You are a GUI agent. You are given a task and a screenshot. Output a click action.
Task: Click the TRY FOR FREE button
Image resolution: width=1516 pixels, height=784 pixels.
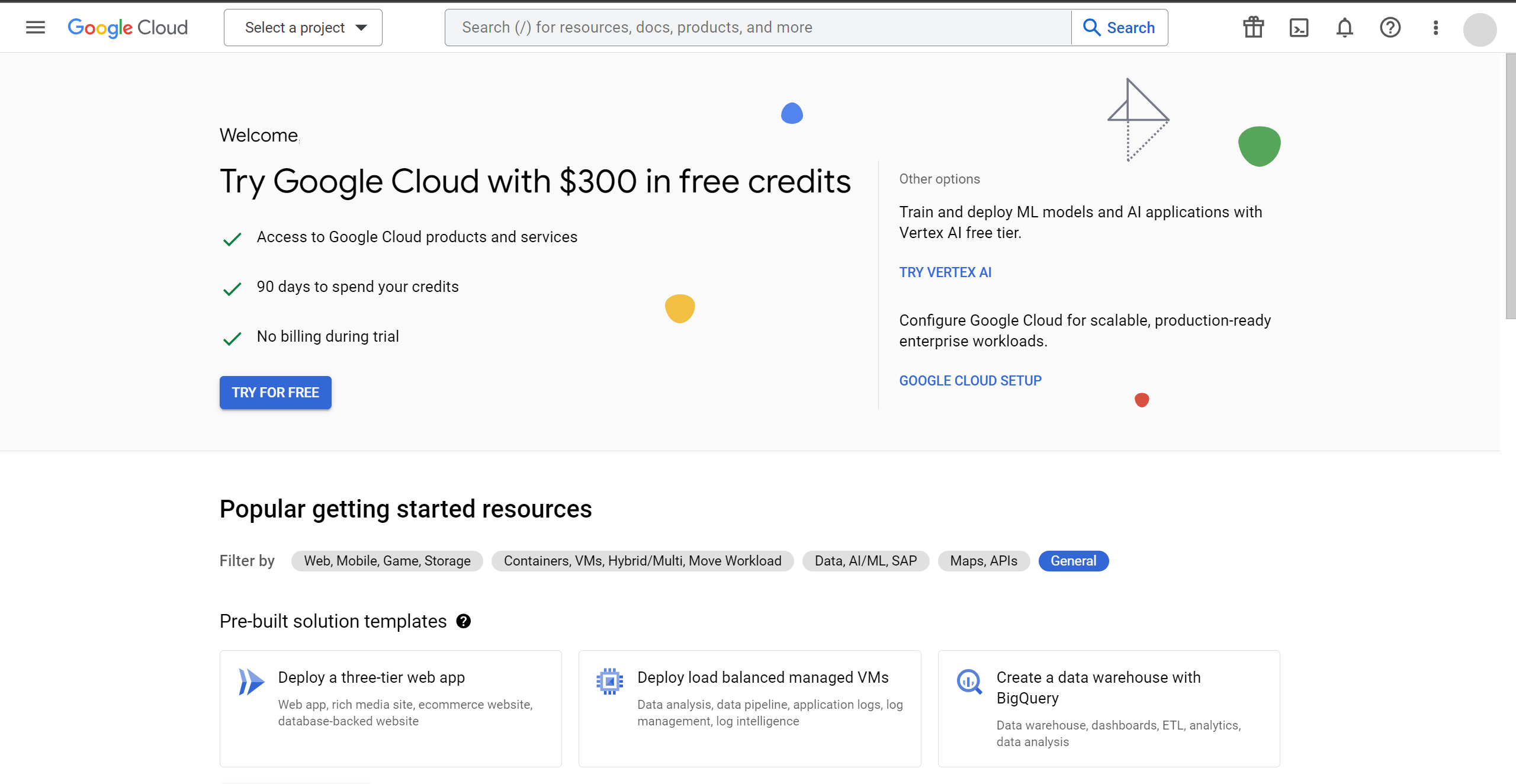coord(275,392)
